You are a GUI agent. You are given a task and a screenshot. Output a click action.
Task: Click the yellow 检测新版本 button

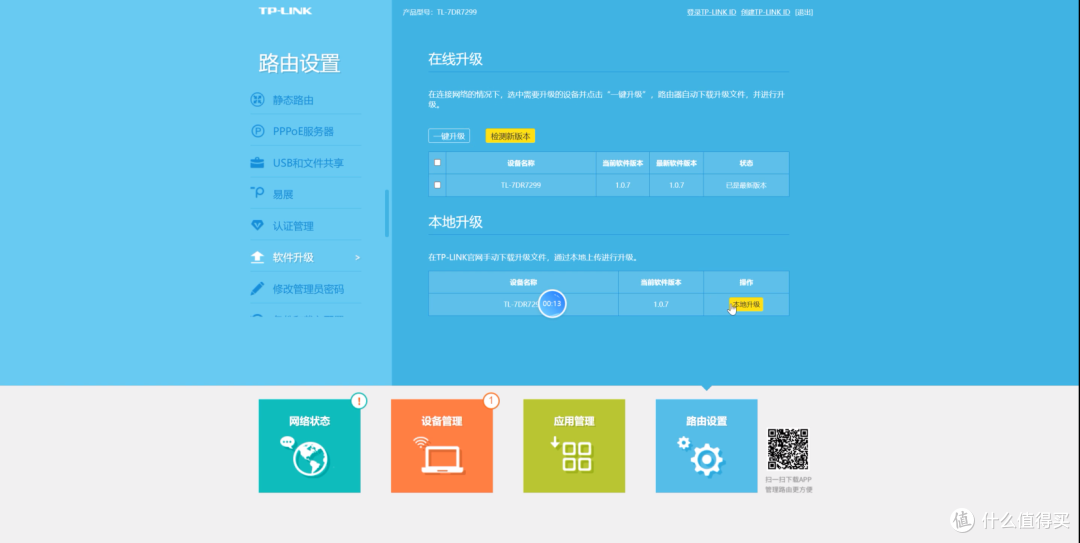pyautogui.click(x=510, y=136)
